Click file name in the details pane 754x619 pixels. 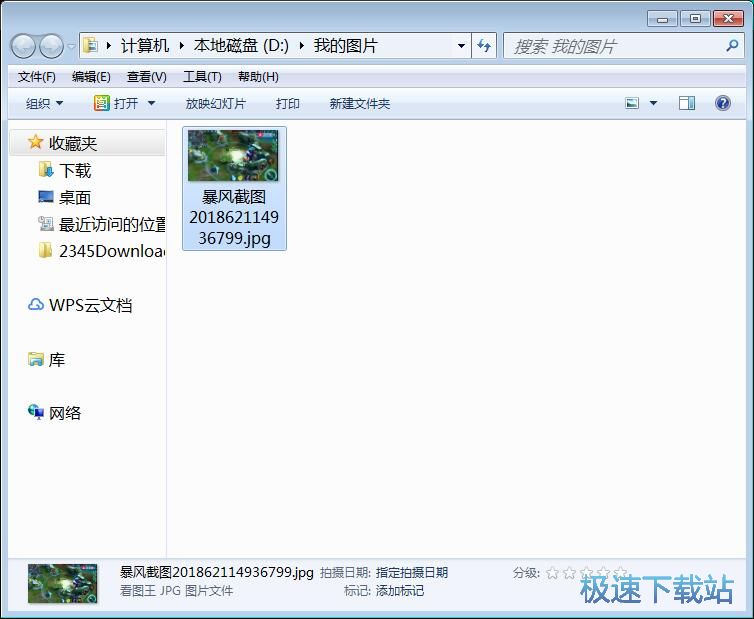[216, 572]
